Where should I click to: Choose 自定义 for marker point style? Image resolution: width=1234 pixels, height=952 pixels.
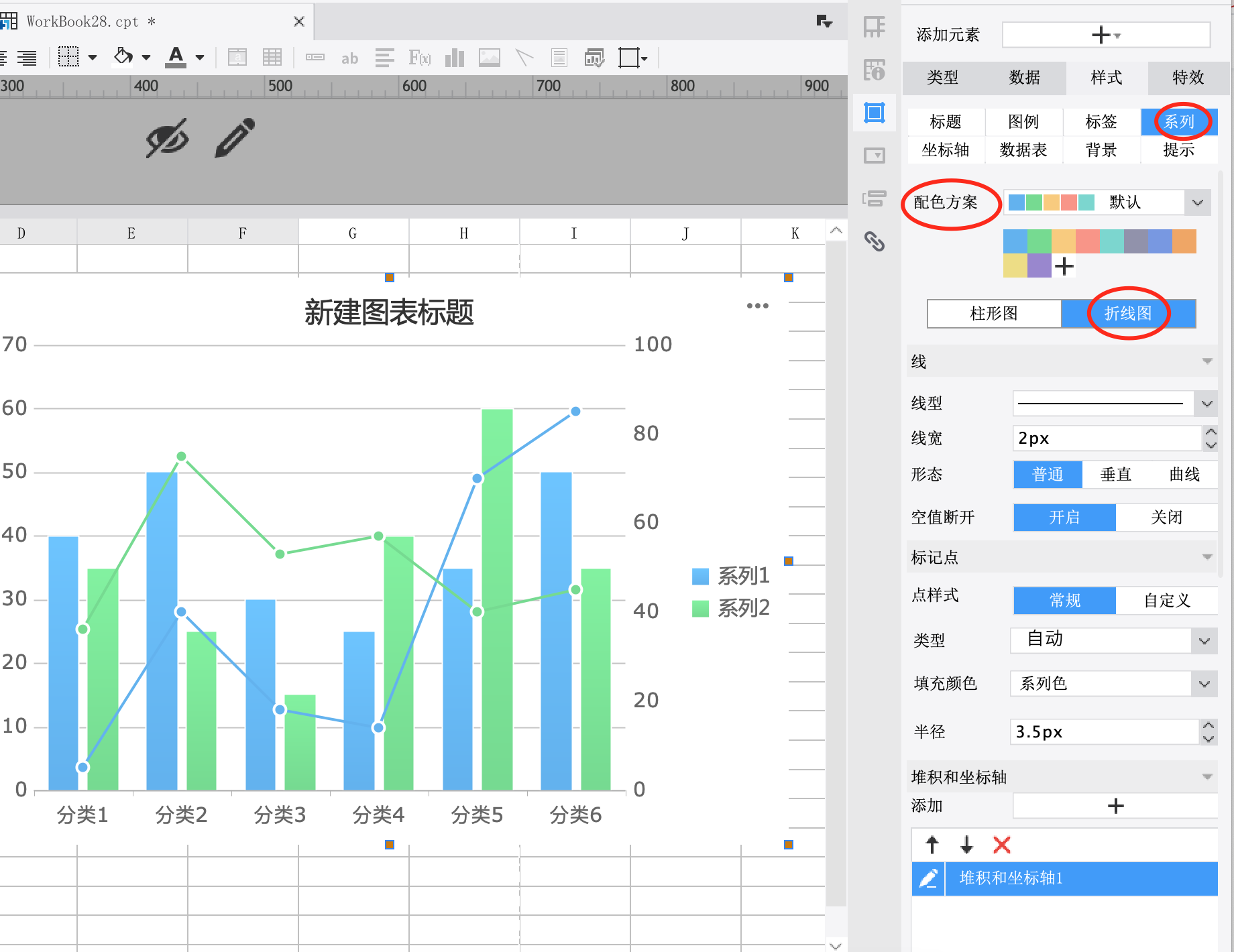pos(1166,601)
